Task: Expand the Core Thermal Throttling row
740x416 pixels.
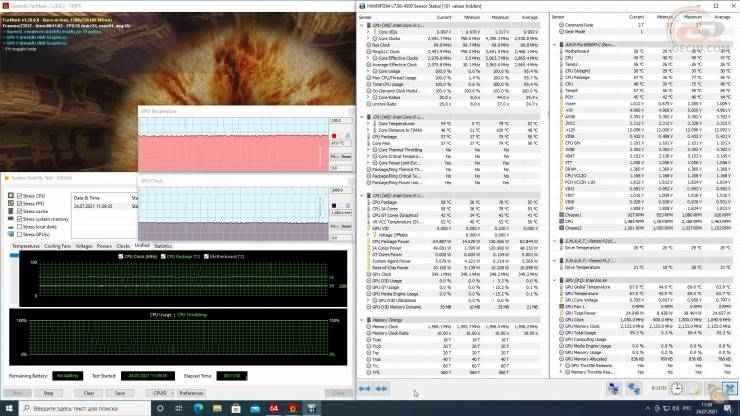Action: click(x=369, y=150)
